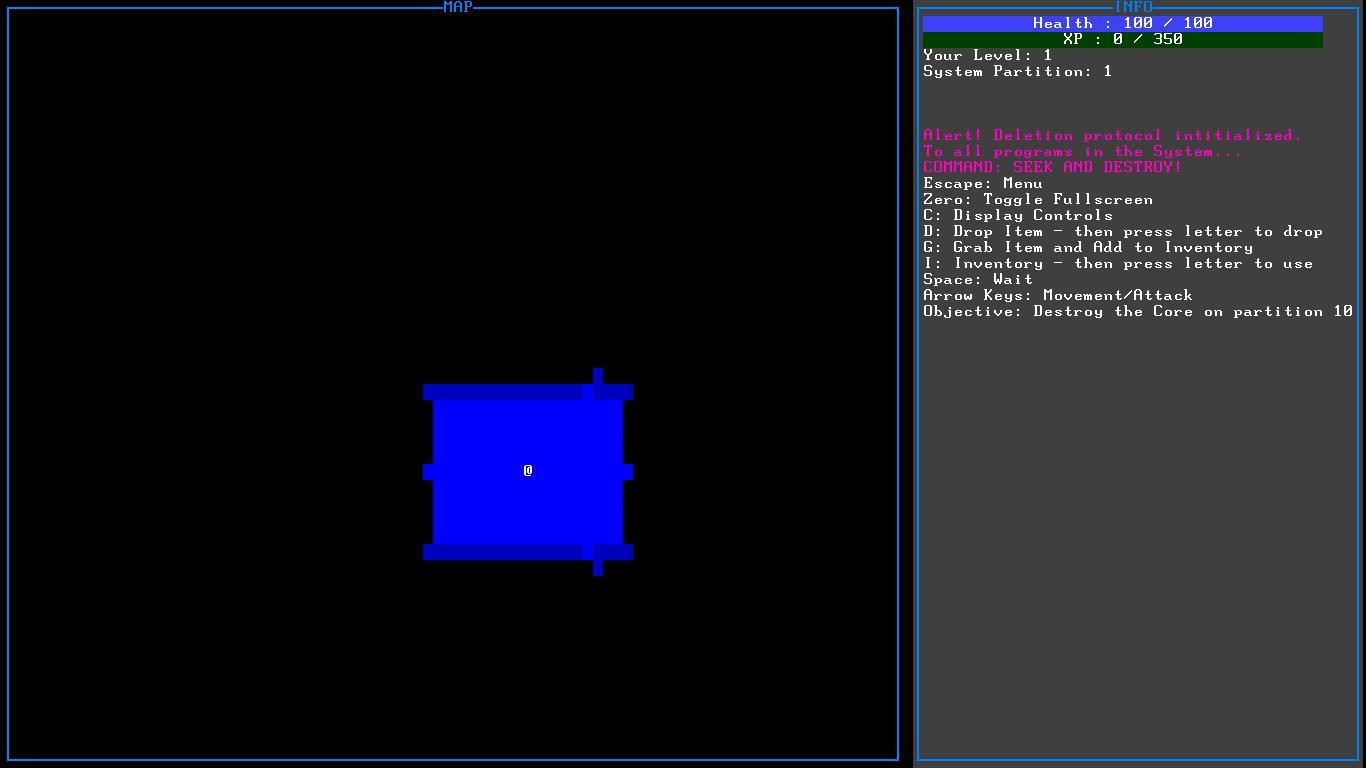This screenshot has width=1366, height=768.
Task: Click the 'System Partition: 1' text
Action: point(1018,71)
